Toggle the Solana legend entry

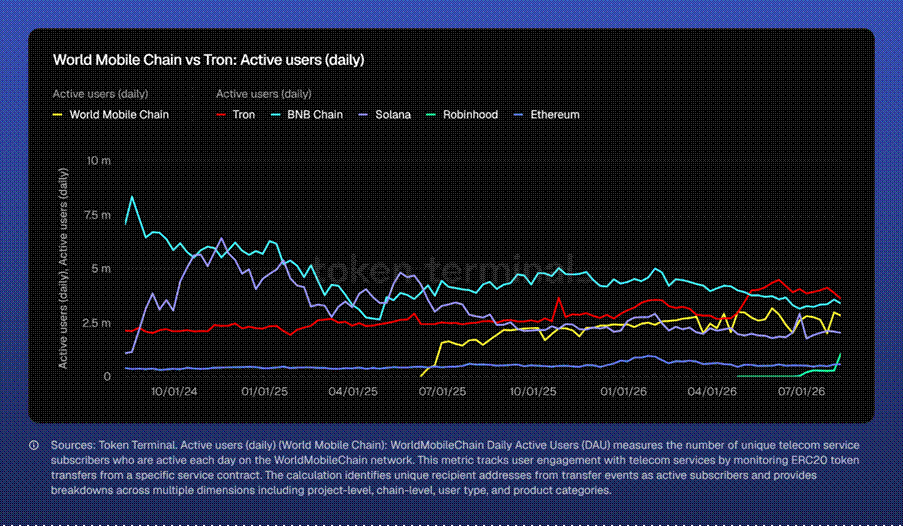pyautogui.click(x=385, y=115)
